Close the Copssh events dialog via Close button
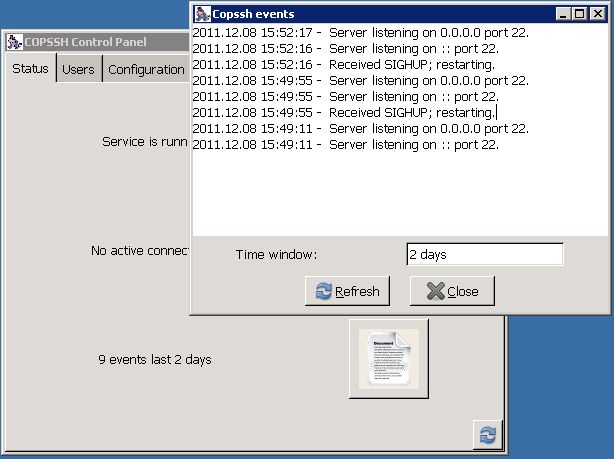This screenshot has height=459, width=614. [x=452, y=291]
